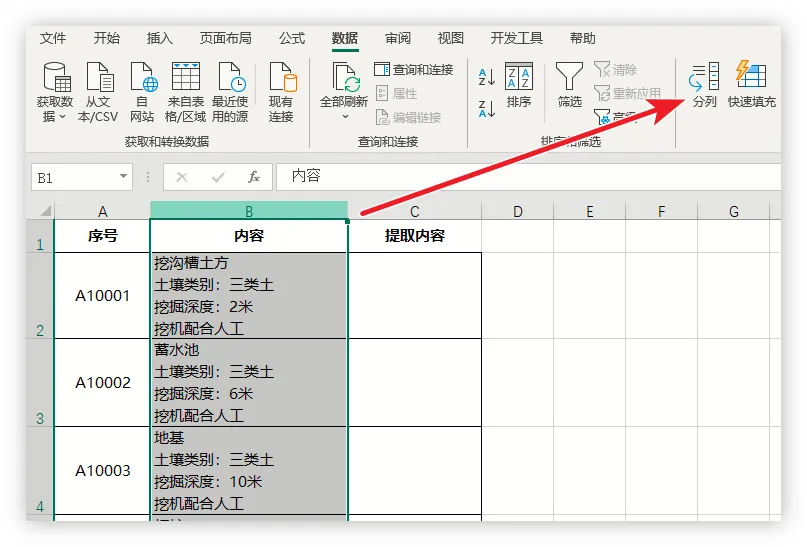Screen dimensions: 807x547
Task: Open the Name Box dropdown arrow
Action: coord(124,176)
